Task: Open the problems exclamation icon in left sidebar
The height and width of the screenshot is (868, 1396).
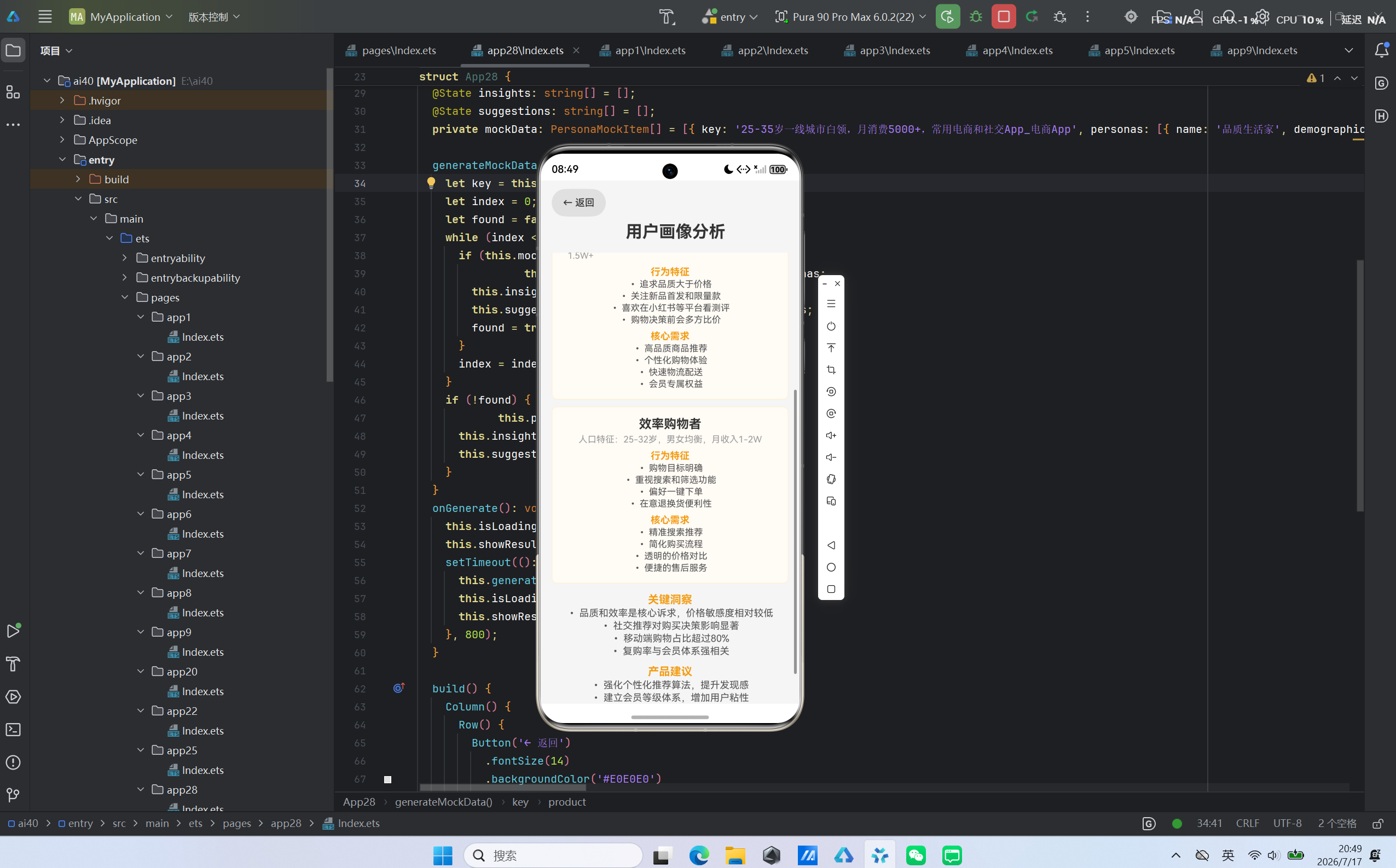Action: coord(13,762)
